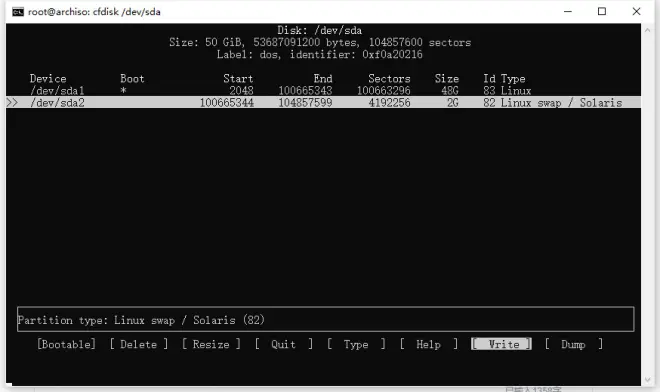Click the Boot column header
The image size is (660, 392).
(132, 79)
